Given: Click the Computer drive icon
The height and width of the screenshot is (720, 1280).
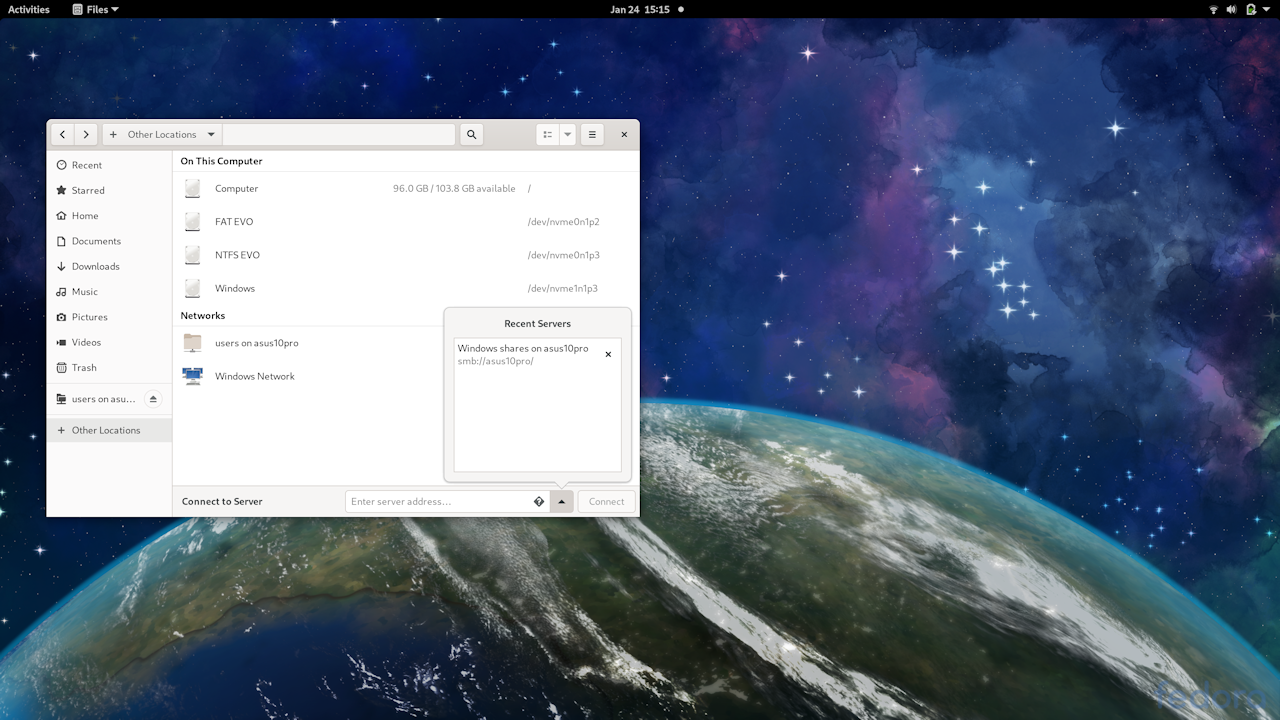Looking at the screenshot, I should coord(193,188).
